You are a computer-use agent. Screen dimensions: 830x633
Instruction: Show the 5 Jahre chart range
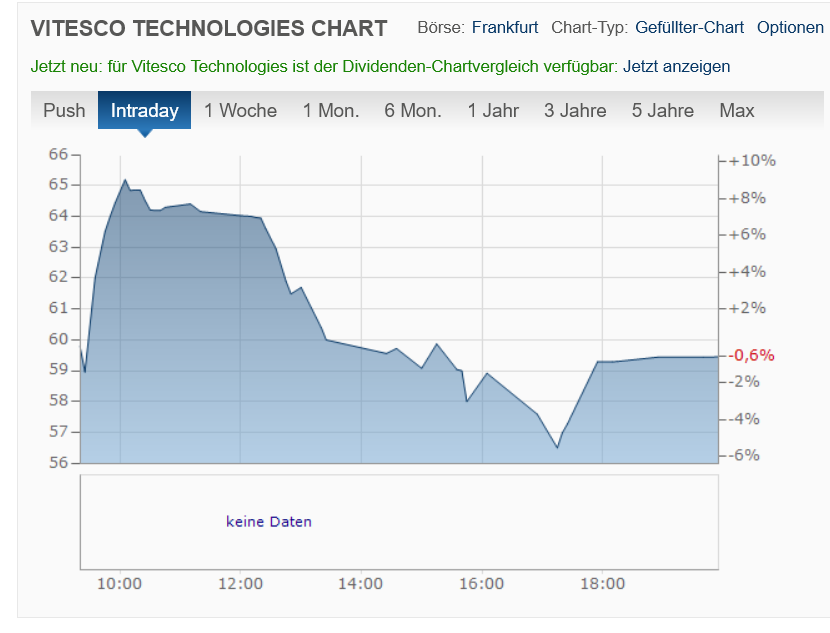663,110
